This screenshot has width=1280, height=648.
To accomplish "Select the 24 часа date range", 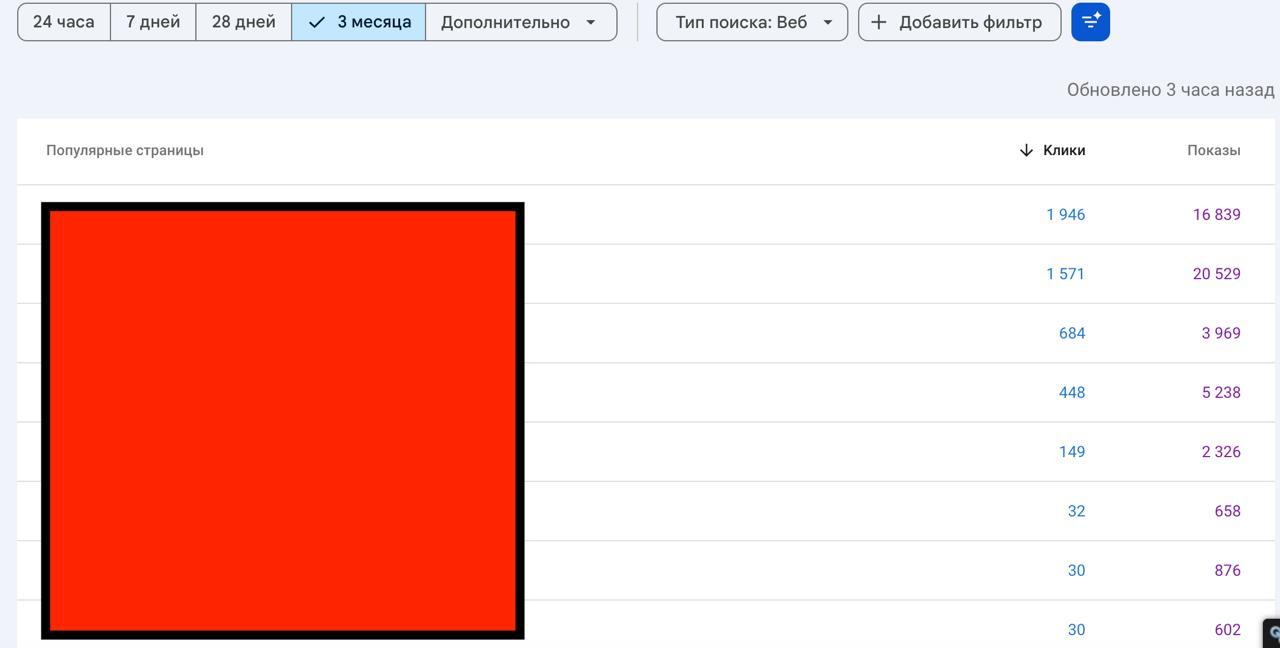I will pyautogui.click(x=64, y=22).
